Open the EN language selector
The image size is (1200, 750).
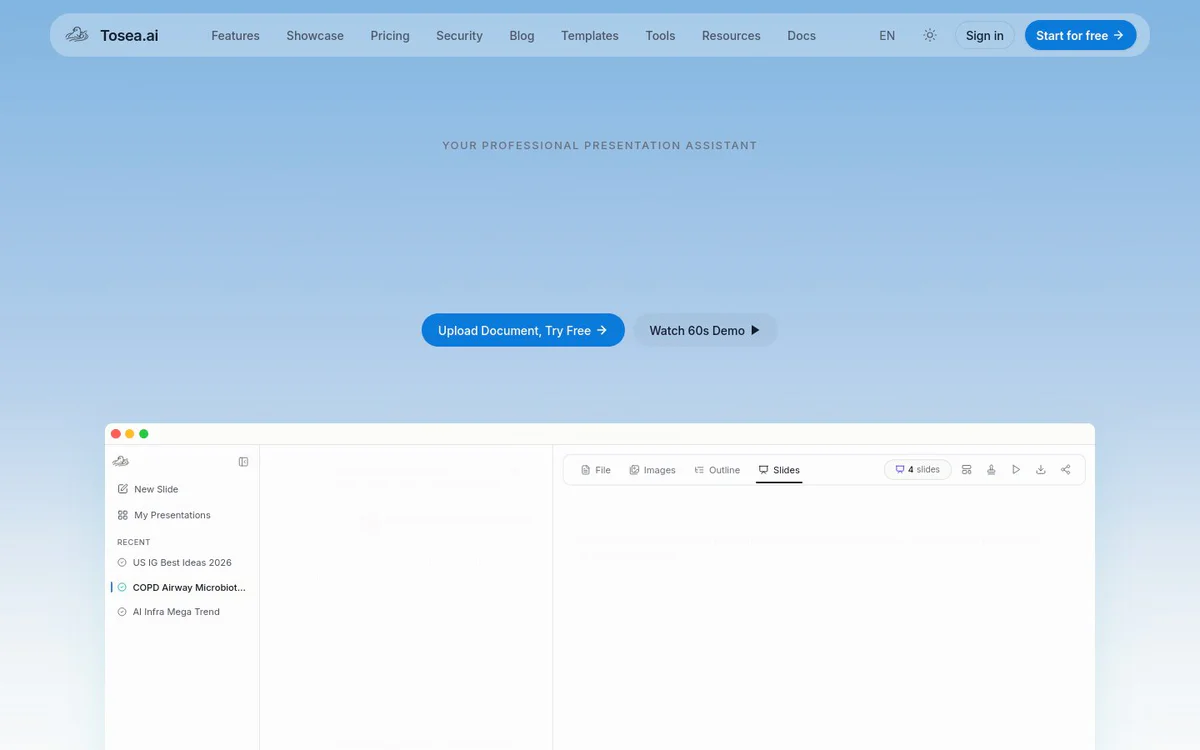click(x=887, y=35)
